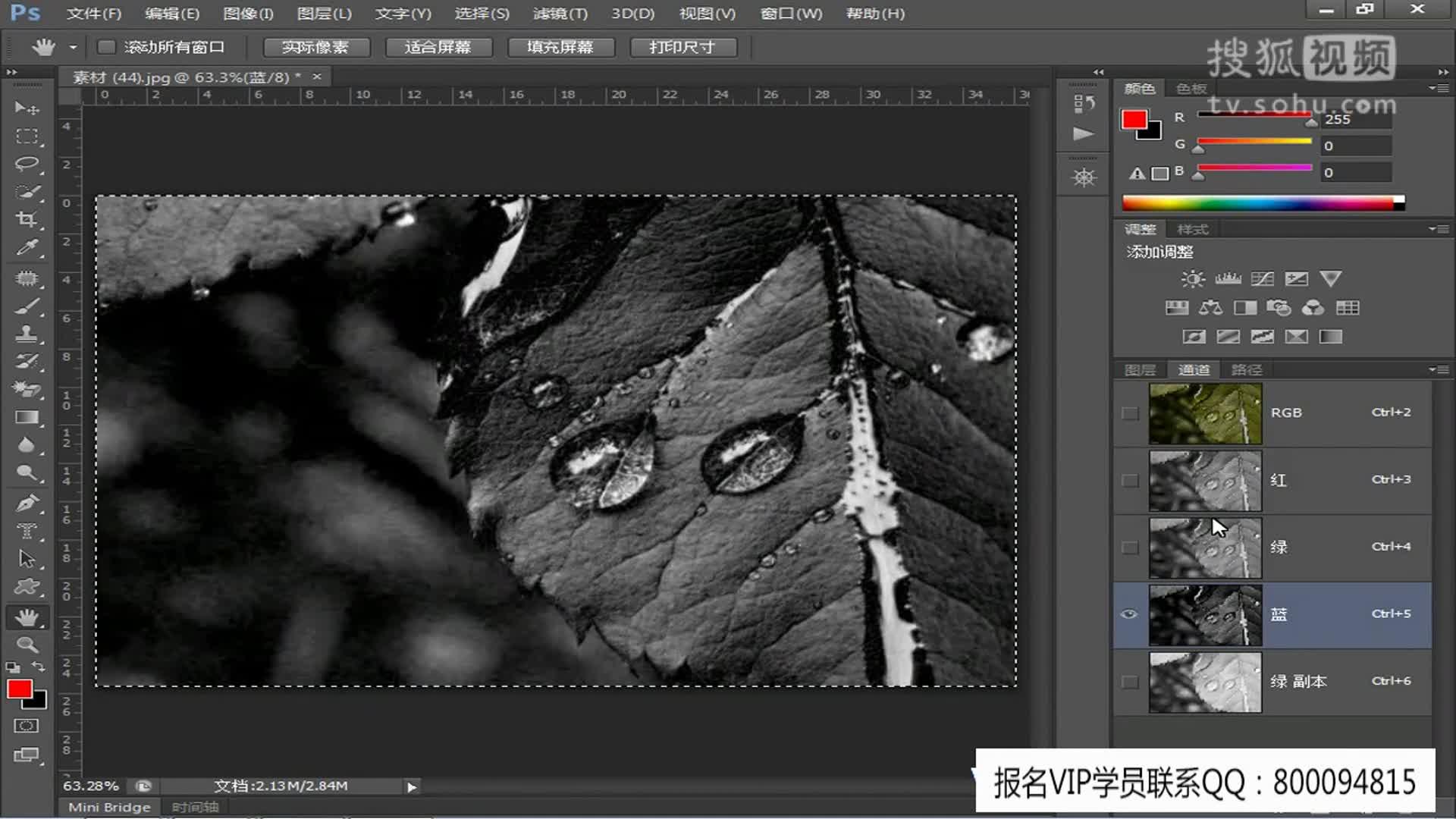Select the Zoom tool

pyautogui.click(x=27, y=645)
